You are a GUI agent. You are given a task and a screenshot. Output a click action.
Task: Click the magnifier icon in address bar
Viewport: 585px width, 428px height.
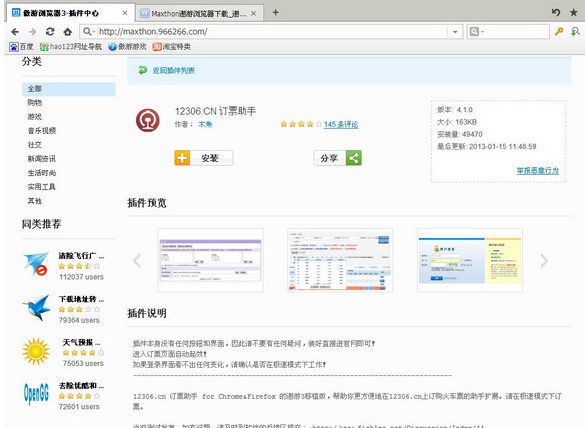(x=87, y=32)
